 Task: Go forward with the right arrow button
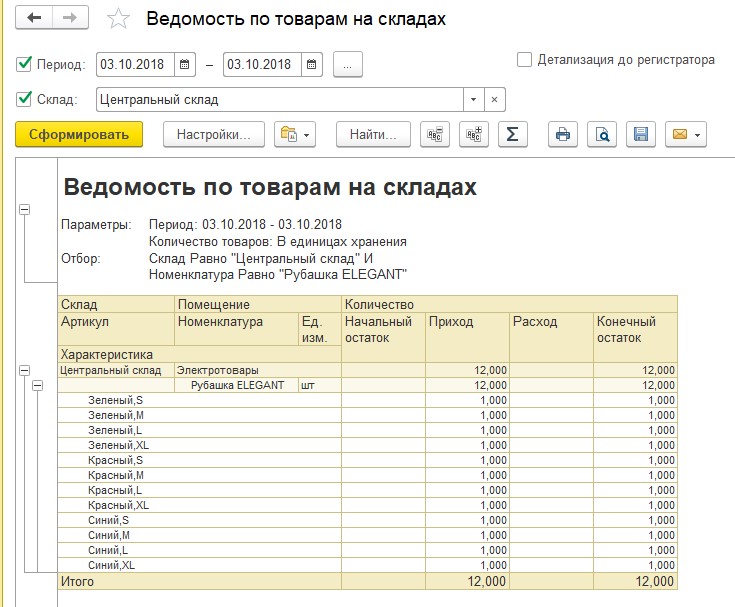(x=70, y=18)
